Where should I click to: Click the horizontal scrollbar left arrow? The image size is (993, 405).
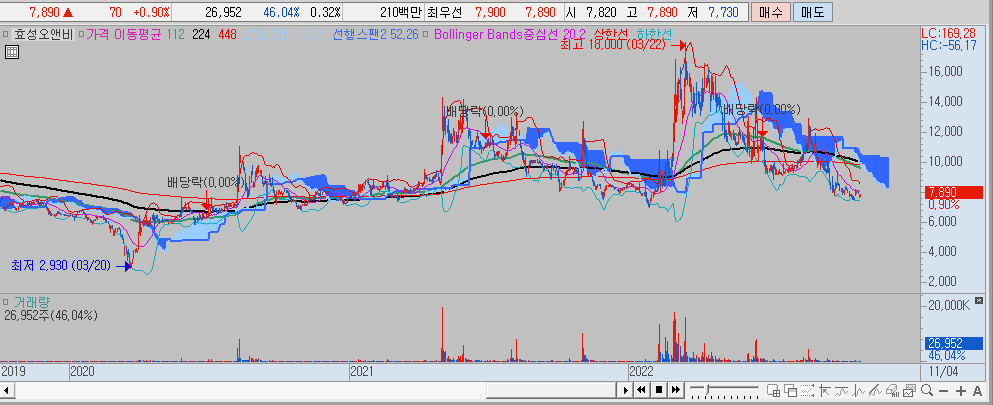(8, 390)
